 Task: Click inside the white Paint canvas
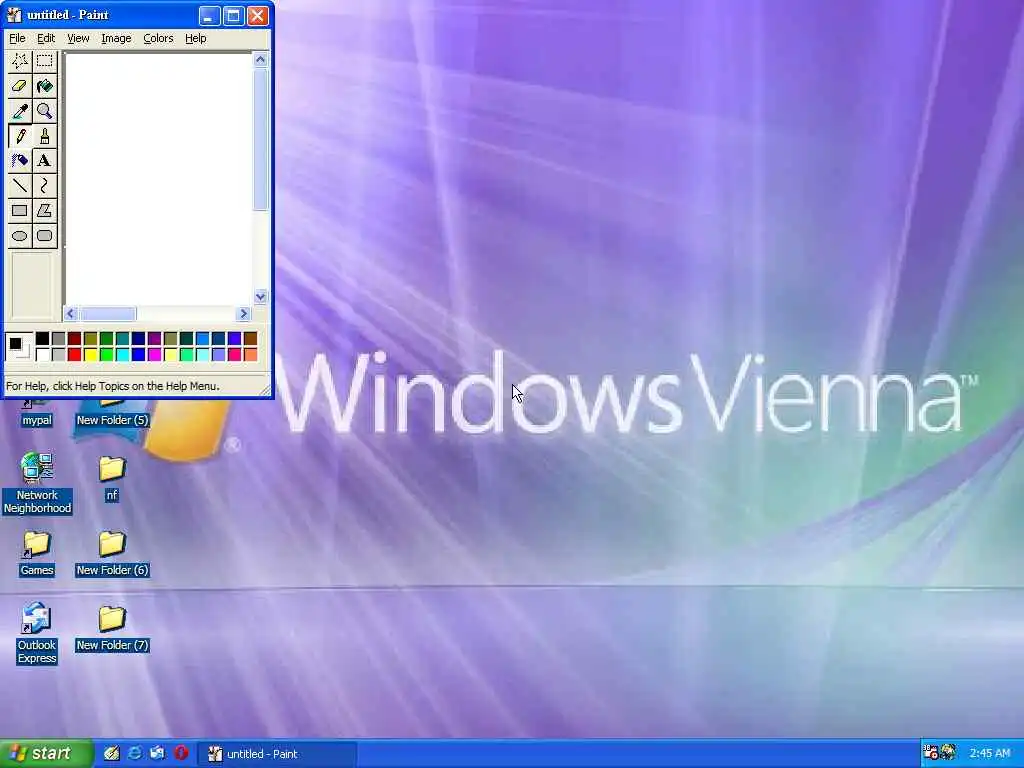click(x=159, y=179)
